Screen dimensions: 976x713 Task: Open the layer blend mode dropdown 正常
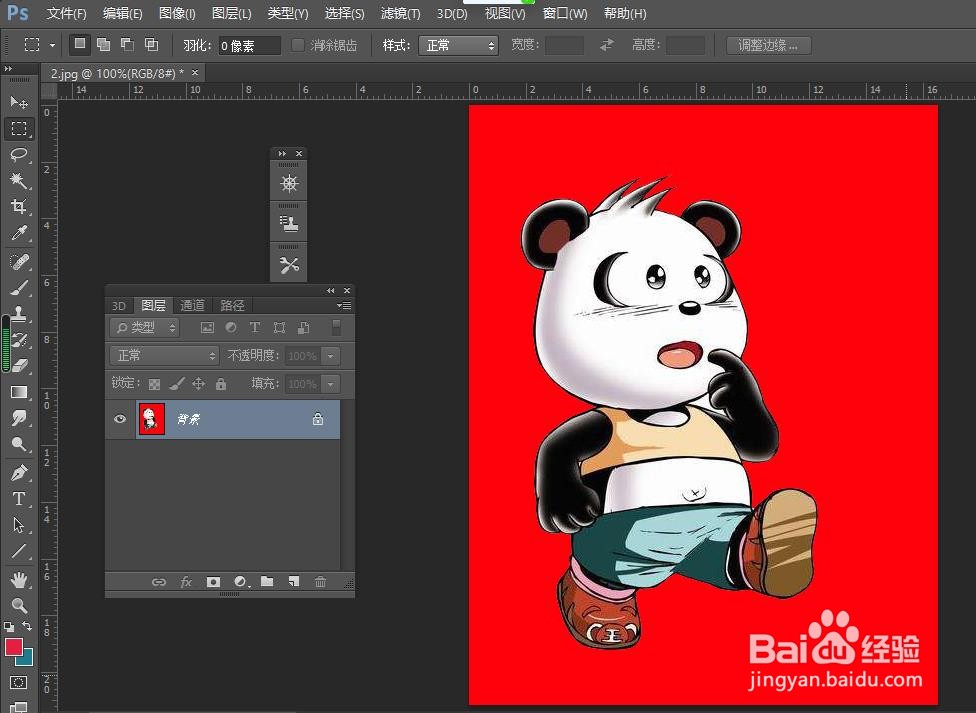click(x=164, y=356)
